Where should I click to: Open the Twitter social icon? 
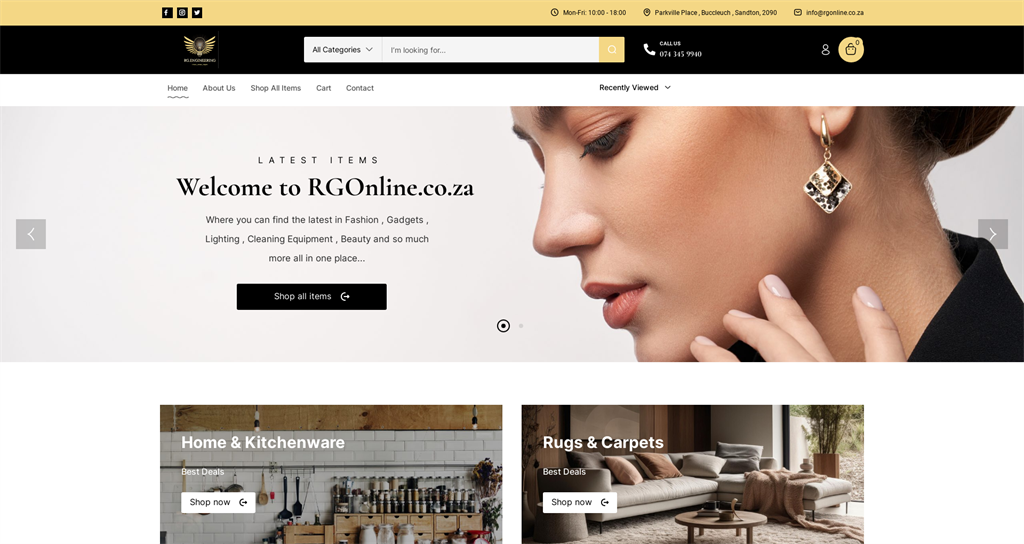[x=197, y=12]
